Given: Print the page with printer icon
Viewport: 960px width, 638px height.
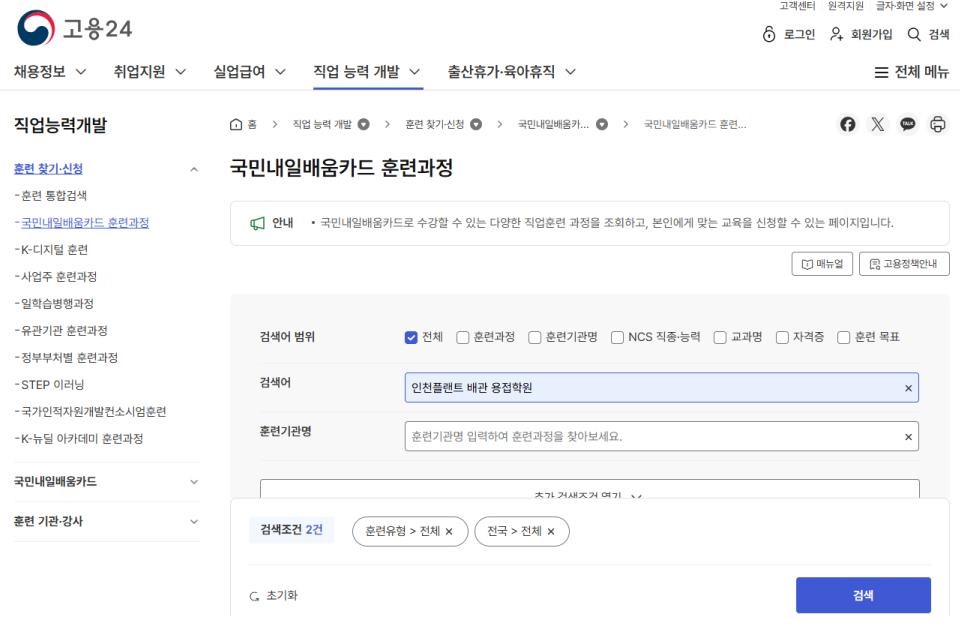Looking at the screenshot, I should click(937, 124).
